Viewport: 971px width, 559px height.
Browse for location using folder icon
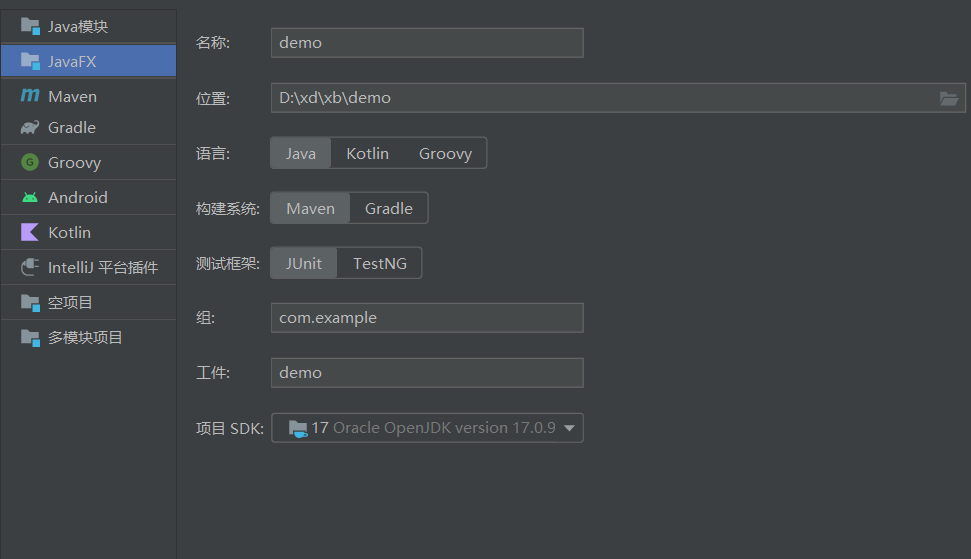coord(949,98)
